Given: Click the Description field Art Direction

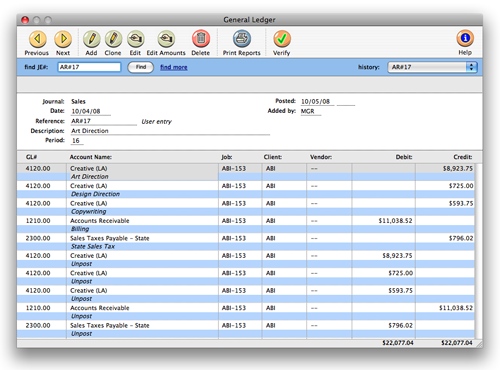Looking at the screenshot, I should point(170,131).
